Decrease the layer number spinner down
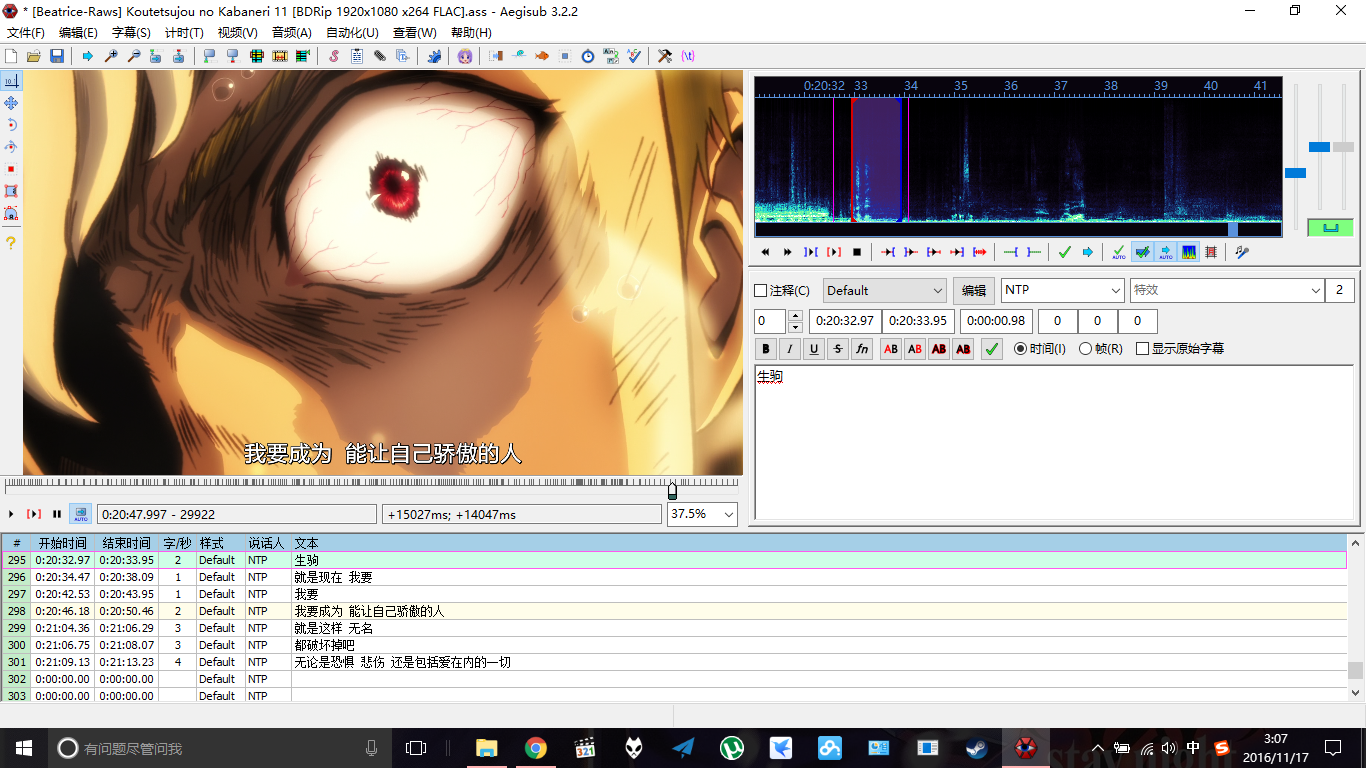This screenshot has height=768, width=1366. pos(796,327)
